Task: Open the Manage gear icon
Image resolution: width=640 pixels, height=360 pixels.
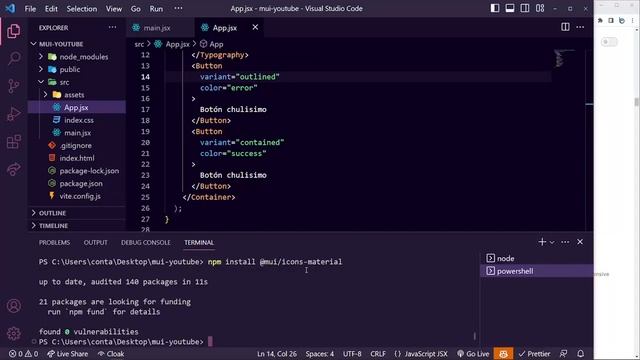Action: 13,333
